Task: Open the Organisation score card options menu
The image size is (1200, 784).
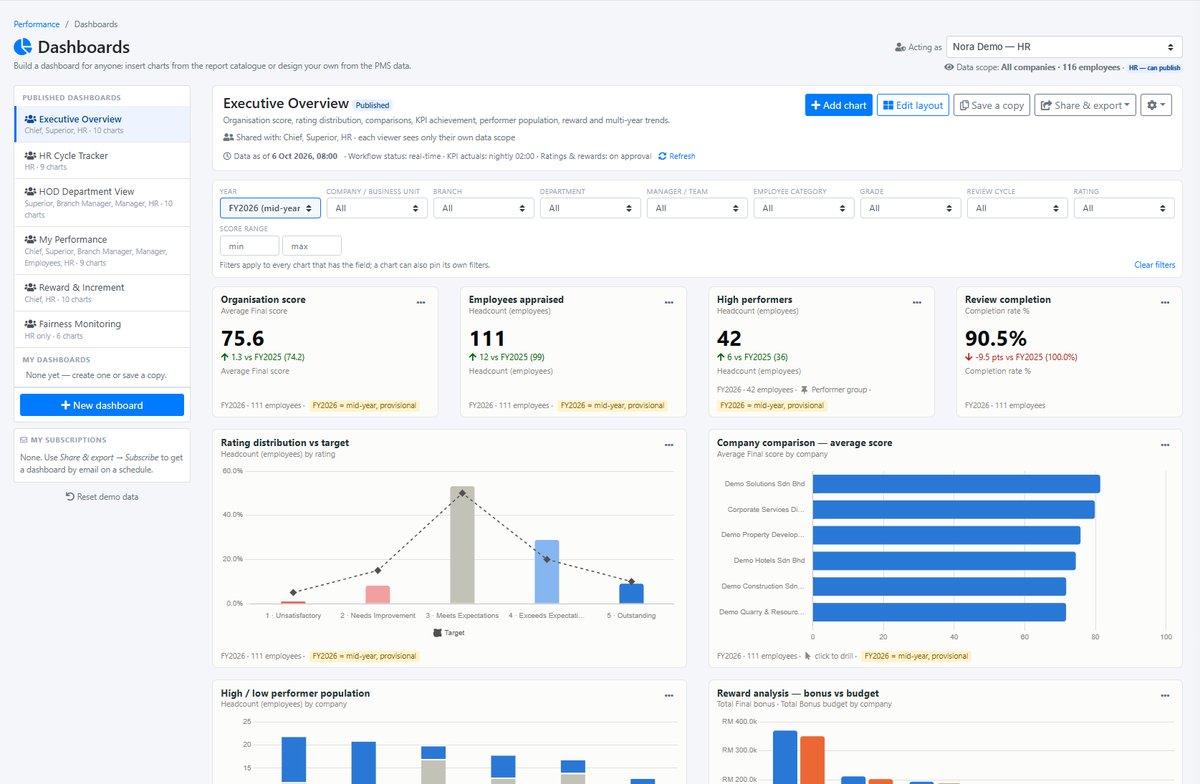Action: pos(420,302)
